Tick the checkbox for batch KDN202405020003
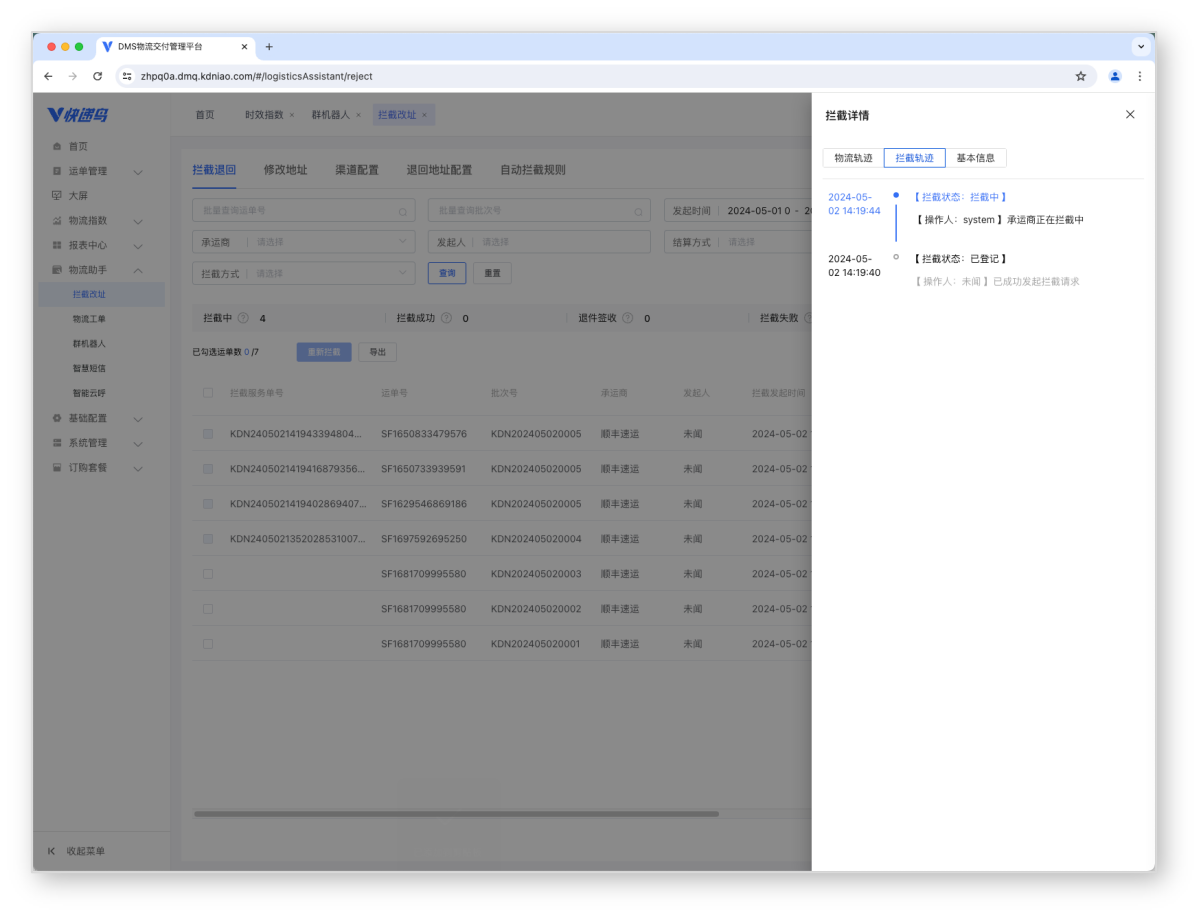The image size is (1201, 917). 208,574
